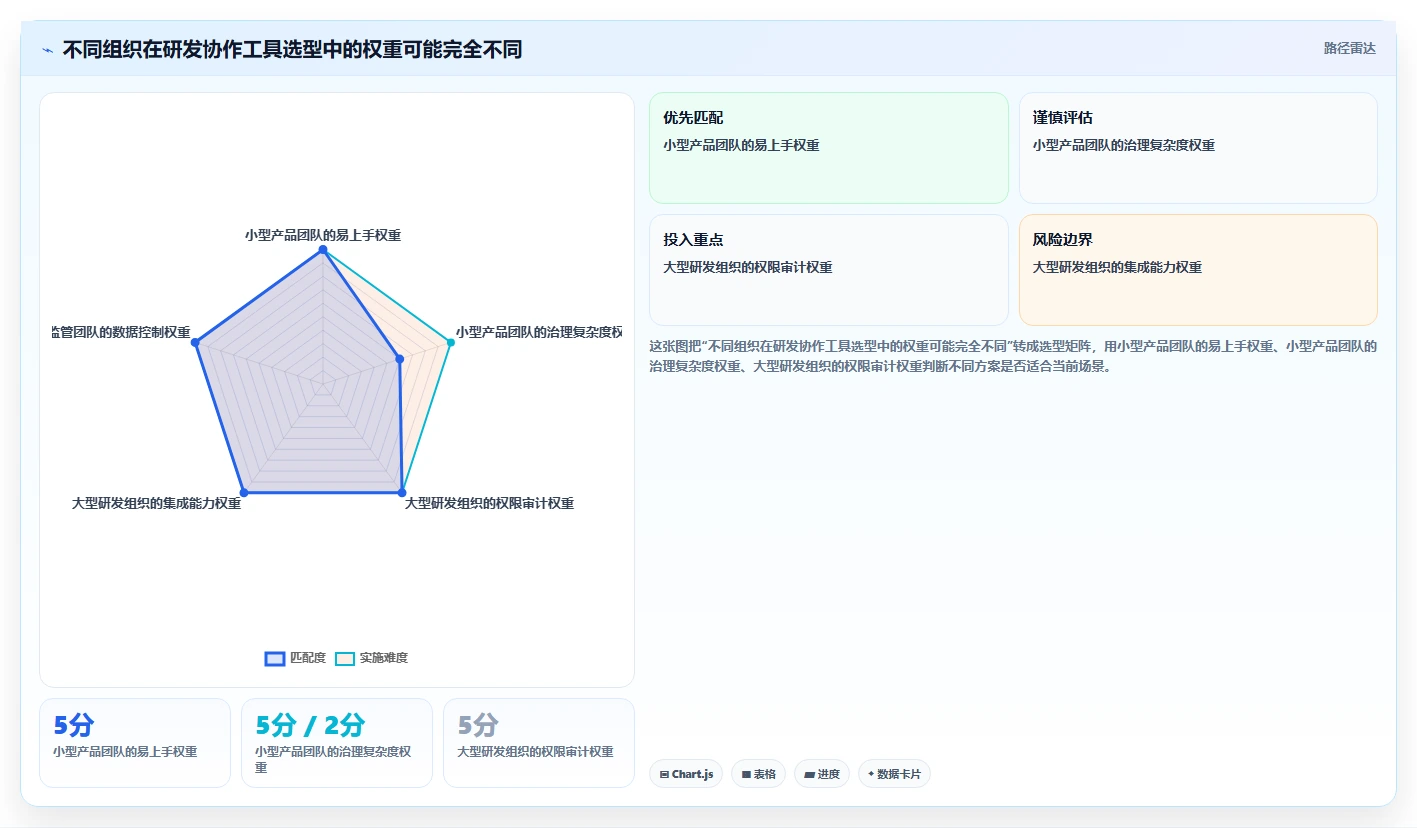Toggle the 匹配度 legend swatch
The height and width of the screenshot is (828, 1417).
pyautogui.click(x=275, y=658)
